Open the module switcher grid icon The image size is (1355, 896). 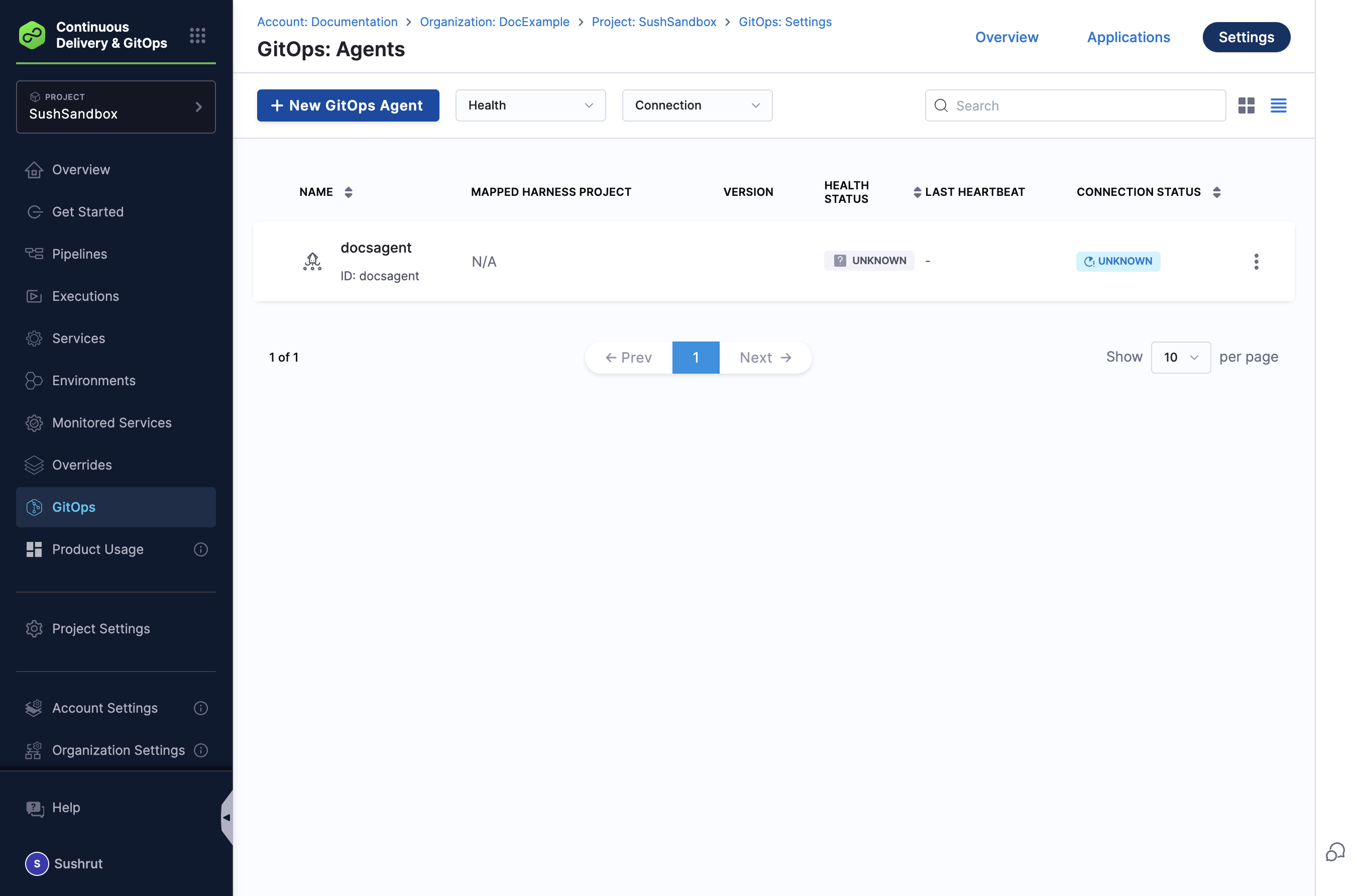click(x=198, y=36)
